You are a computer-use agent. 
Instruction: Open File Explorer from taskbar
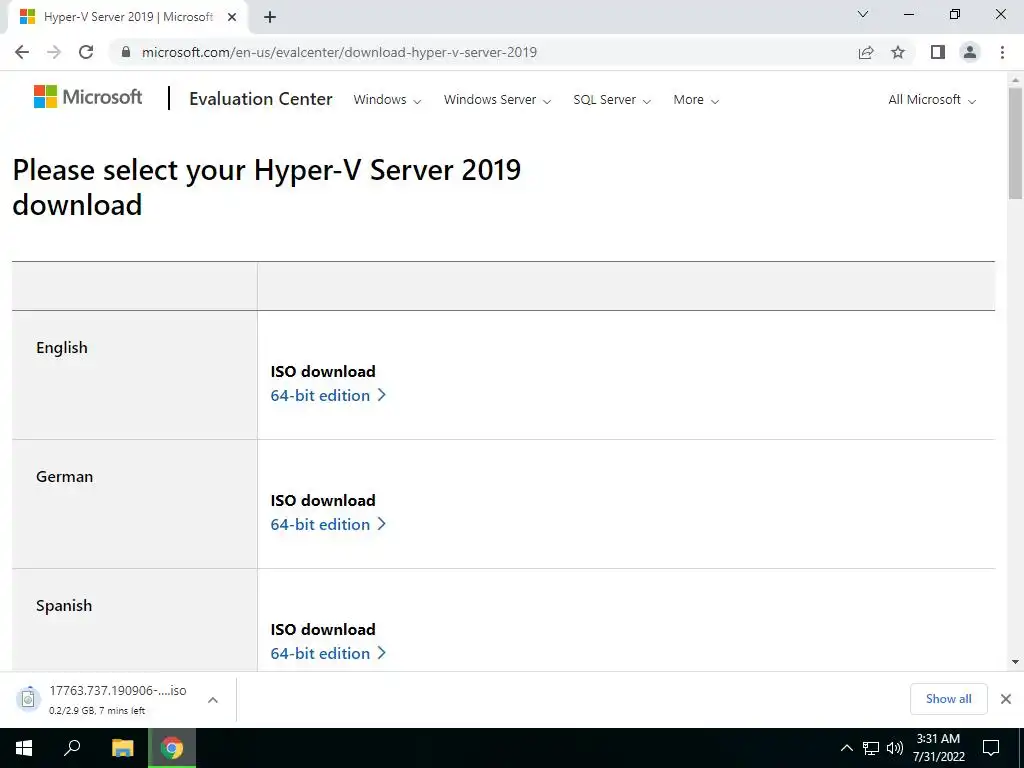(x=122, y=748)
